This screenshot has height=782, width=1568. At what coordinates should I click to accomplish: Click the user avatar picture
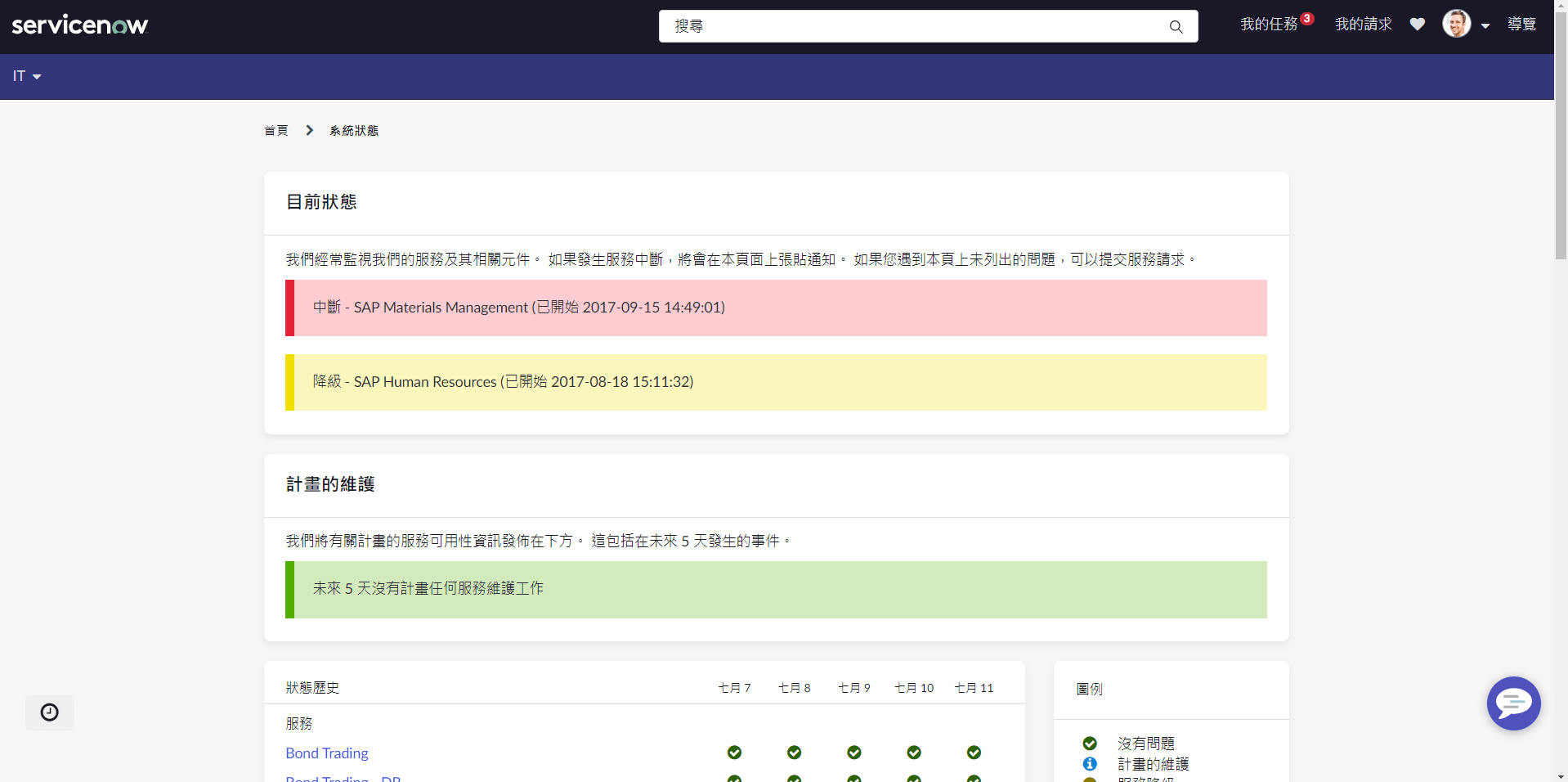1456,24
